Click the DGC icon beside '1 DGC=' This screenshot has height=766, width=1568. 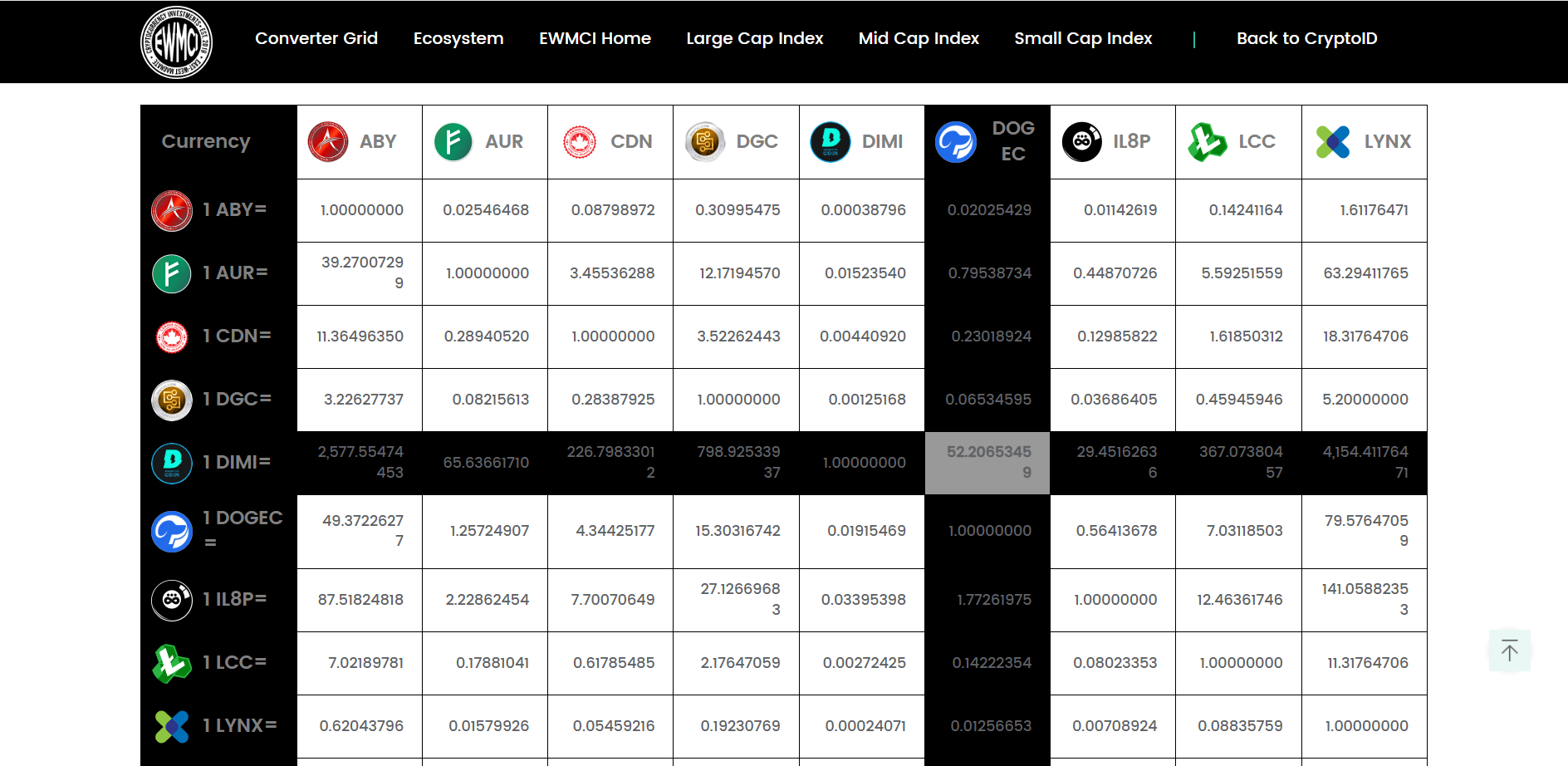tap(172, 400)
